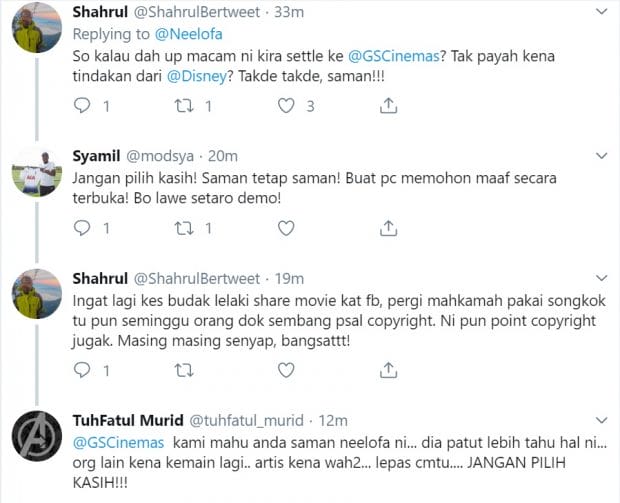Share Syamil's tweet
This screenshot has height=503, width=620.
pos(389,228)
